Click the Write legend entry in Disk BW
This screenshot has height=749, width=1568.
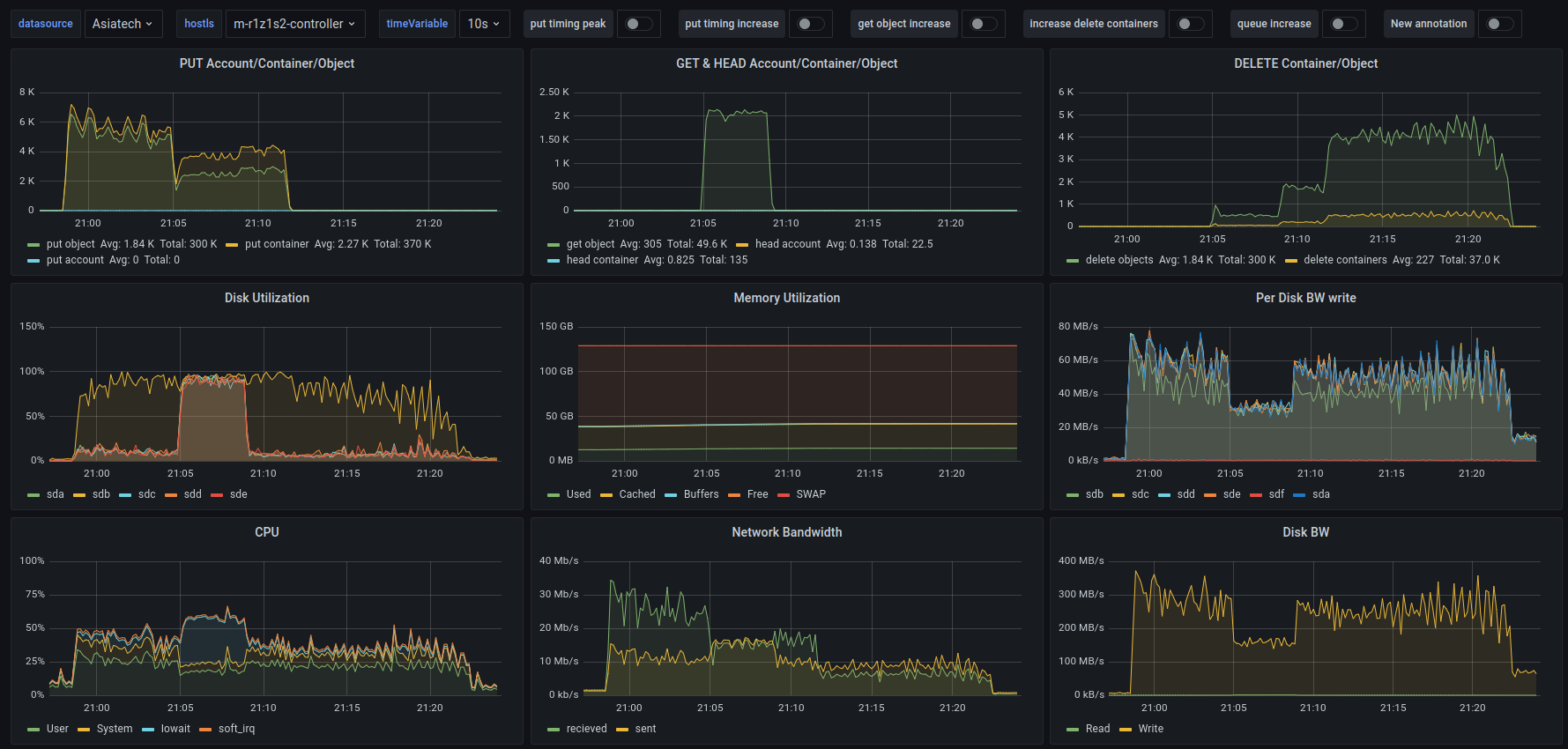tap(1150, 729)
